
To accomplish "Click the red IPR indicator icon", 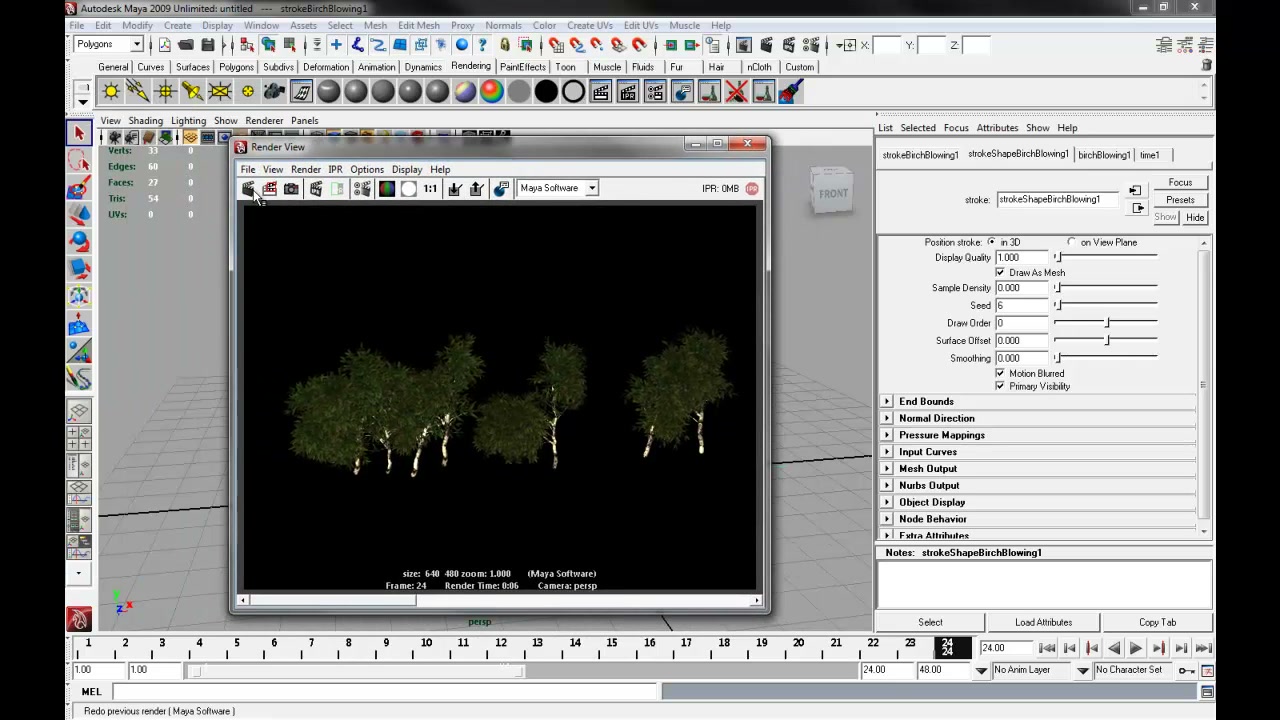I will 752,188.
